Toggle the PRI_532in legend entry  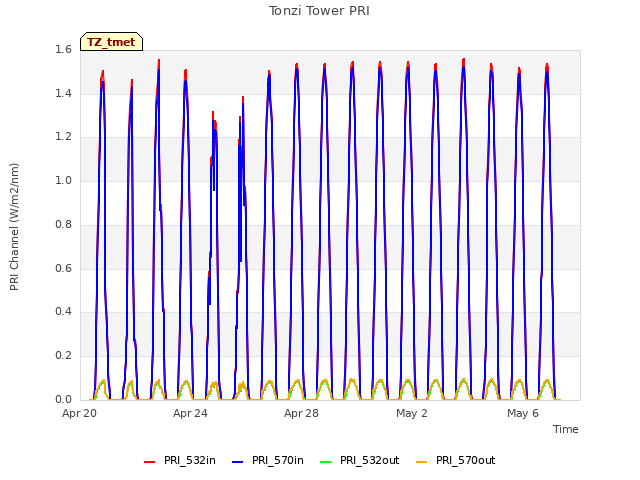180,461
